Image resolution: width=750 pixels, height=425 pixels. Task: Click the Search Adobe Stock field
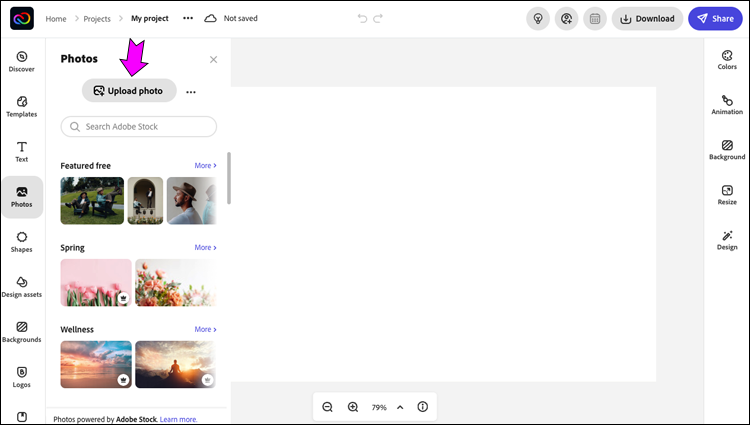[x=139, y=127]
